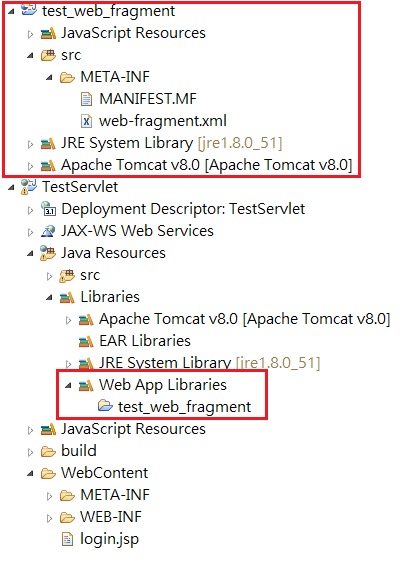Click test_web_fragment folder icon under Web App Libraries
The height and width of the screenshot is (562, 407).
(x=105, y=406)
